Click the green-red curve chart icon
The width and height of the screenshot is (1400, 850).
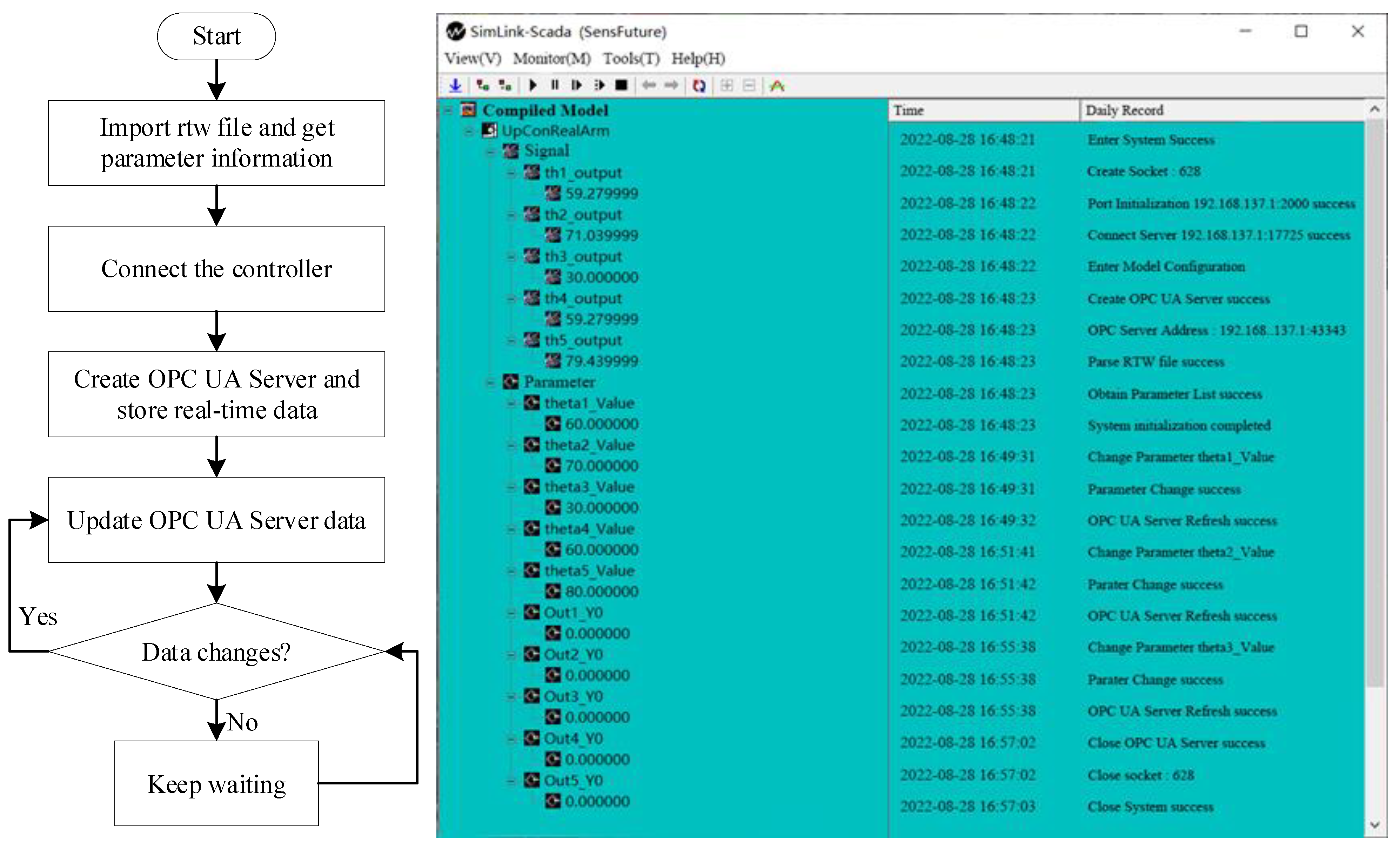coord(777,85)
